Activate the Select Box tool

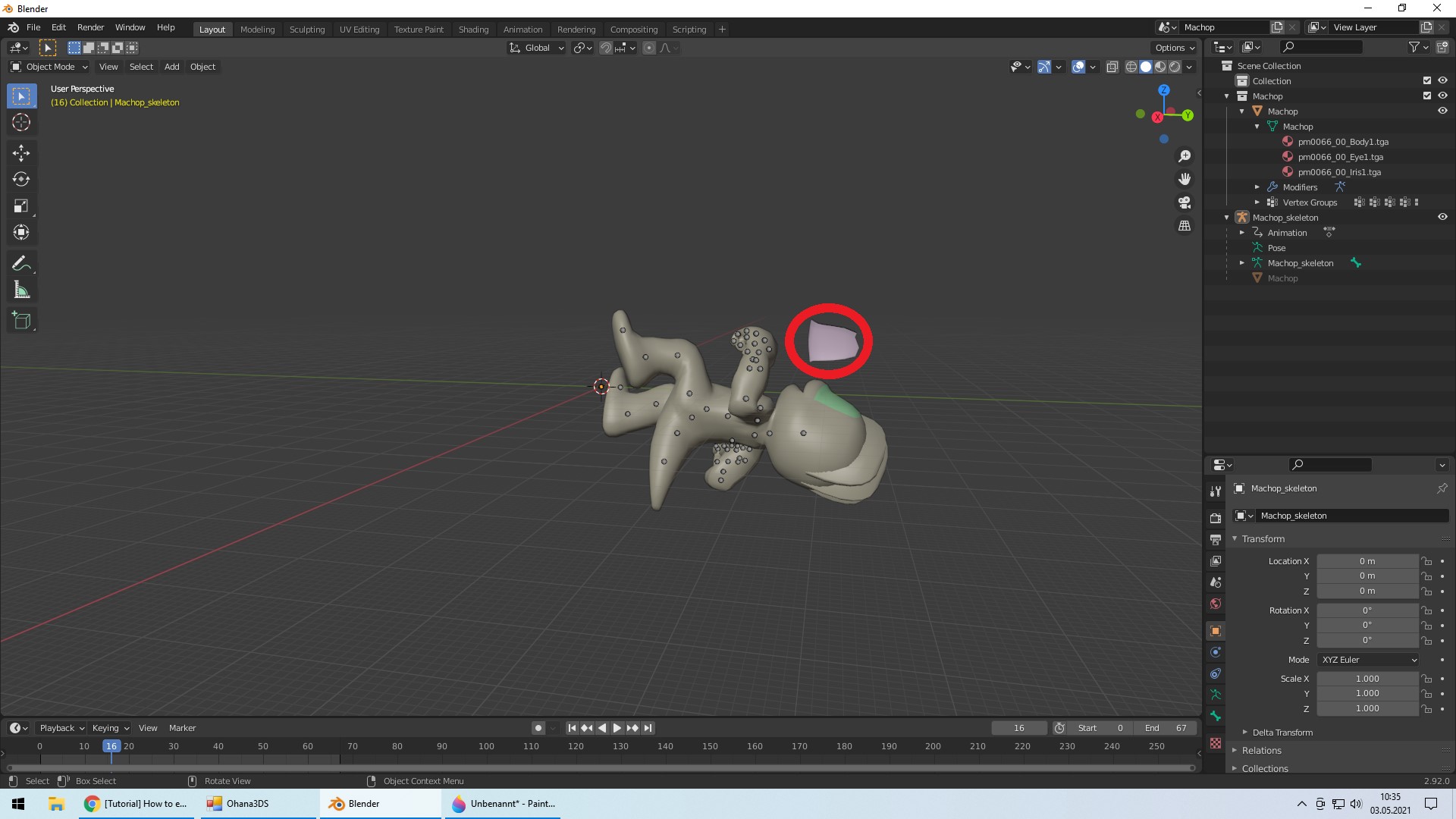click(x=21, y=96)
